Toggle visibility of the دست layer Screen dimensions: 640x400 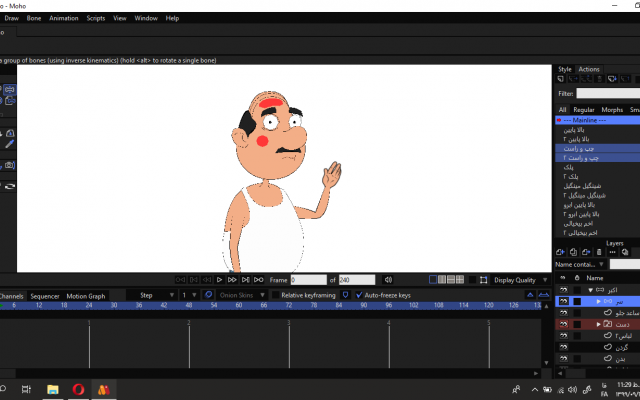564,324
